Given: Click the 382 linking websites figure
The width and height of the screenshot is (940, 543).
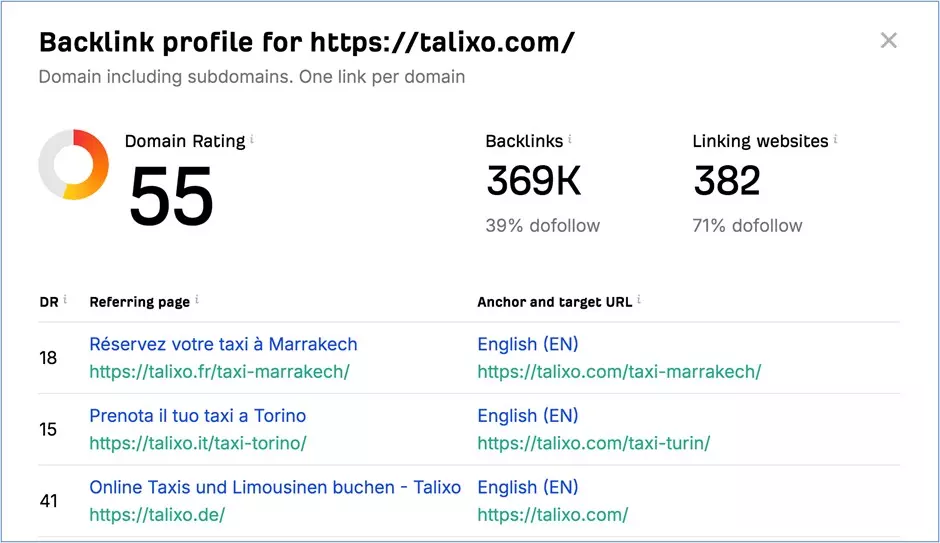Looking at the screenshot, I should tap(727, 180).
